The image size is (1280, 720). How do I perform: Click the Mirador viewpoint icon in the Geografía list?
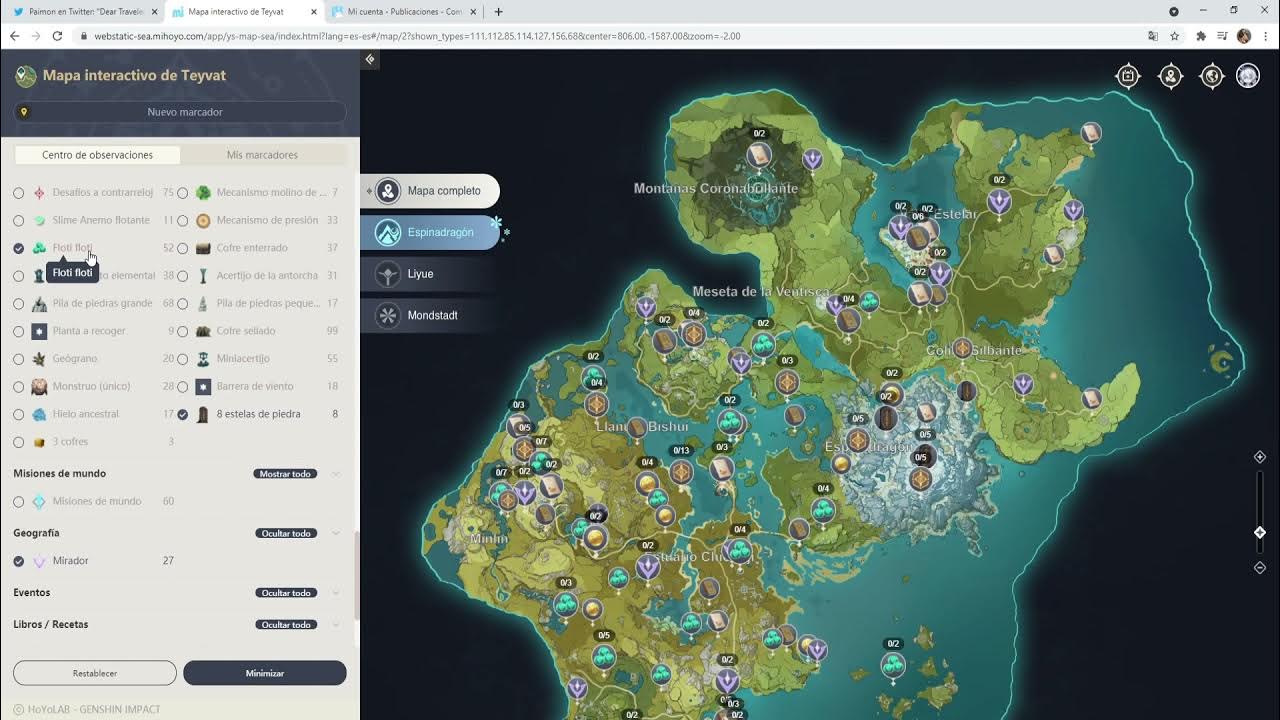(x=39, y=561)
